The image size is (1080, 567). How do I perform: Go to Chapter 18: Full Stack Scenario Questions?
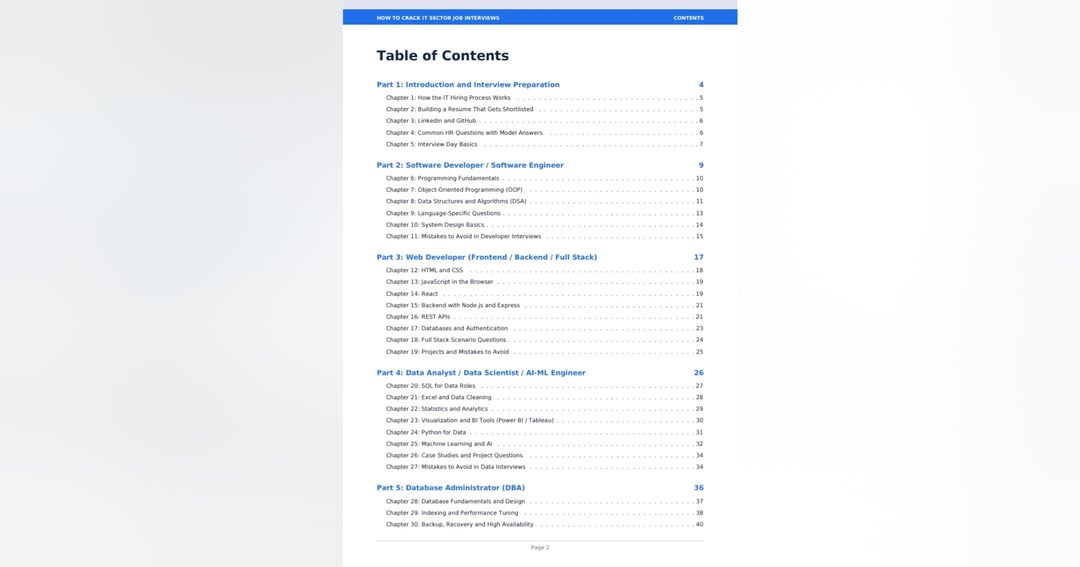coord(446,340)
